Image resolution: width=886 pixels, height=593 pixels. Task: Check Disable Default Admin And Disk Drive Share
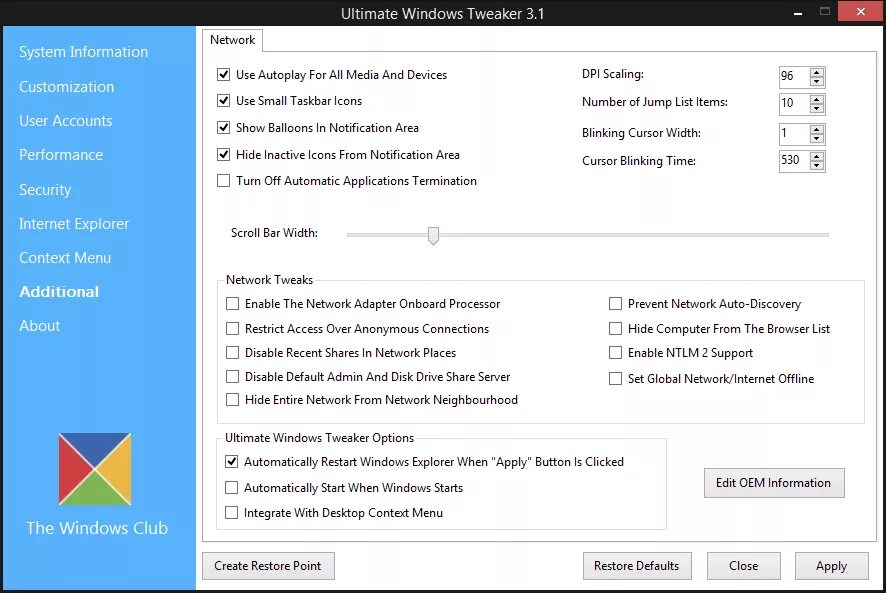coord(232,376)
